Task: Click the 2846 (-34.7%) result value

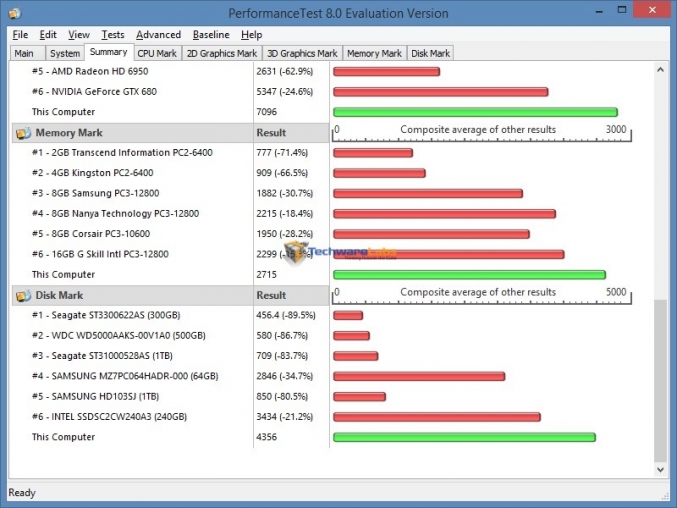Action: coord(285,376)
